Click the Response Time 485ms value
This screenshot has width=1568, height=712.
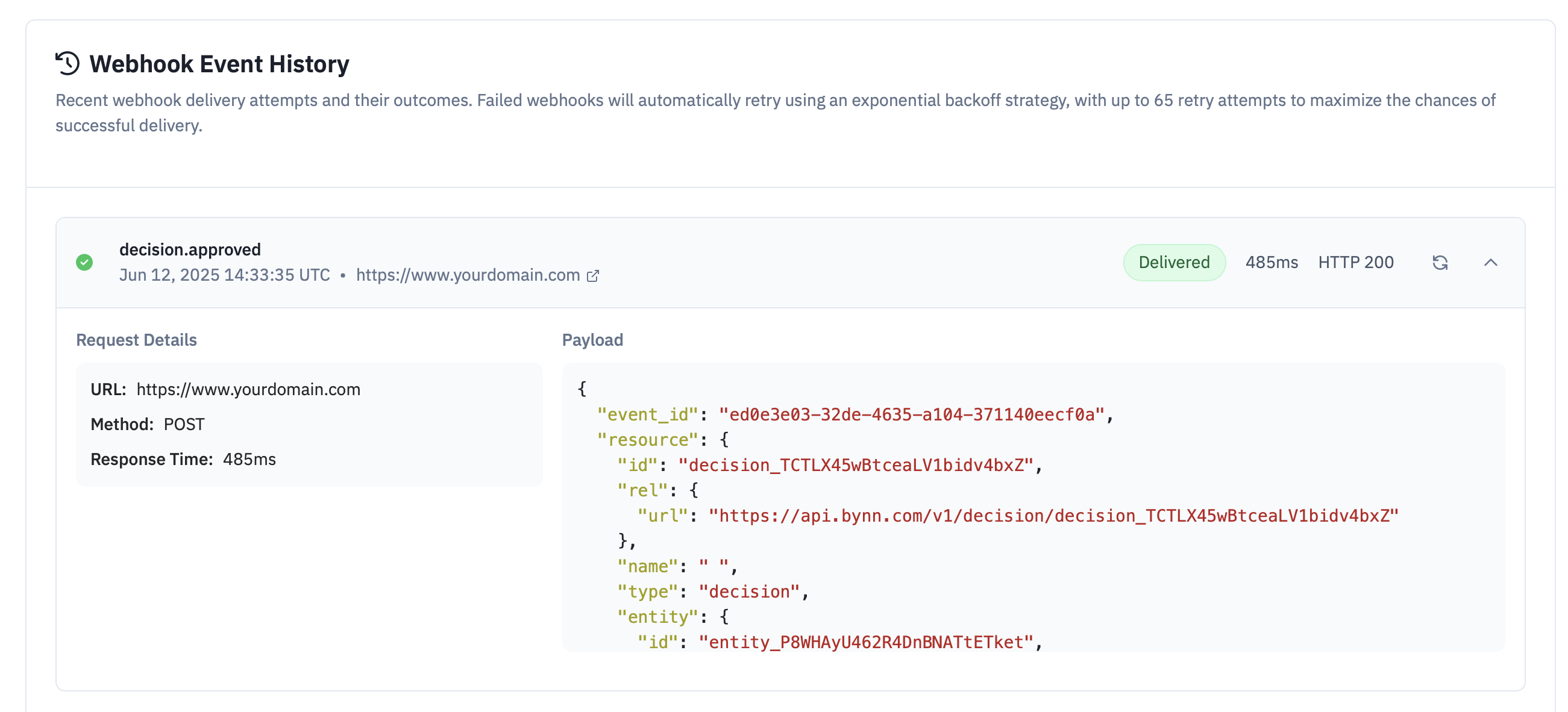[249, 460]
